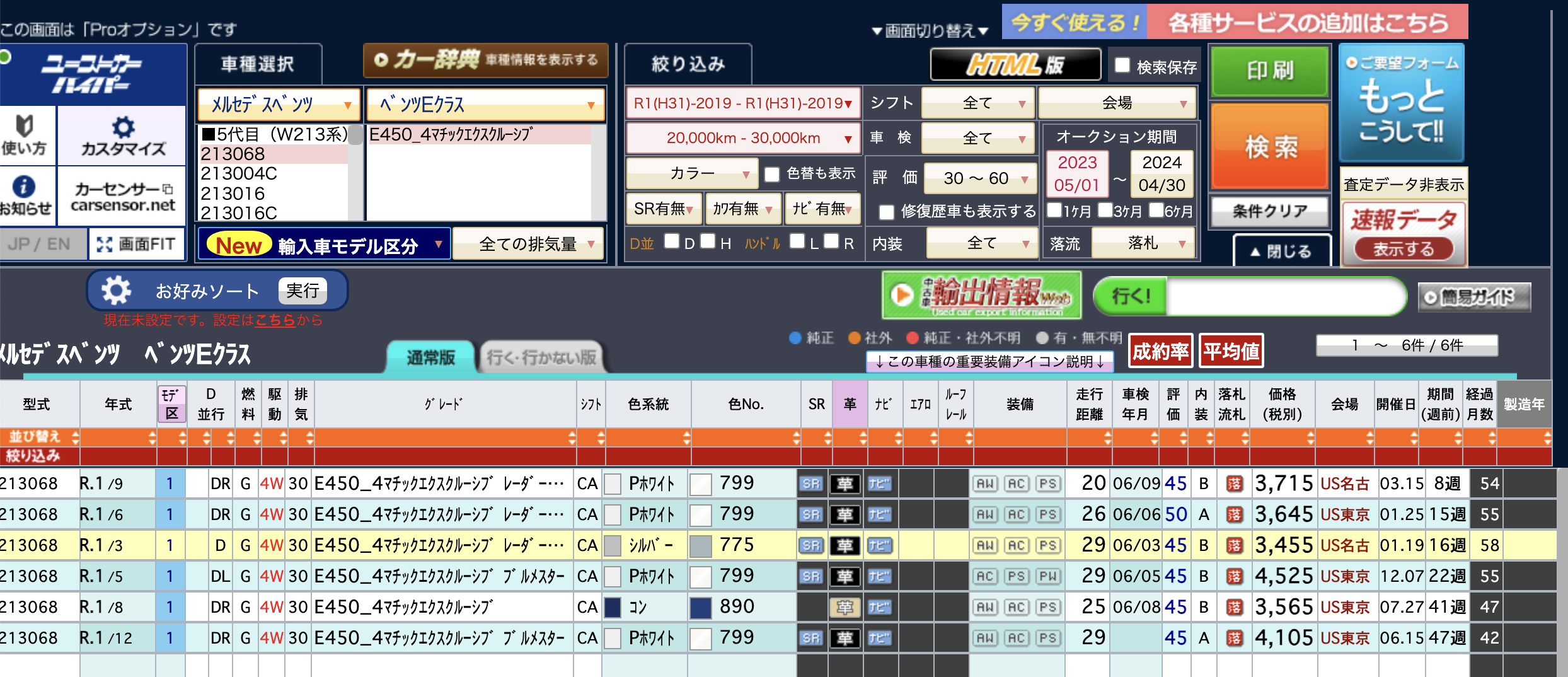The image size is (1568, 677).
Task: Click the 画面FIT fit-screen icon
Action: [137, 244]
